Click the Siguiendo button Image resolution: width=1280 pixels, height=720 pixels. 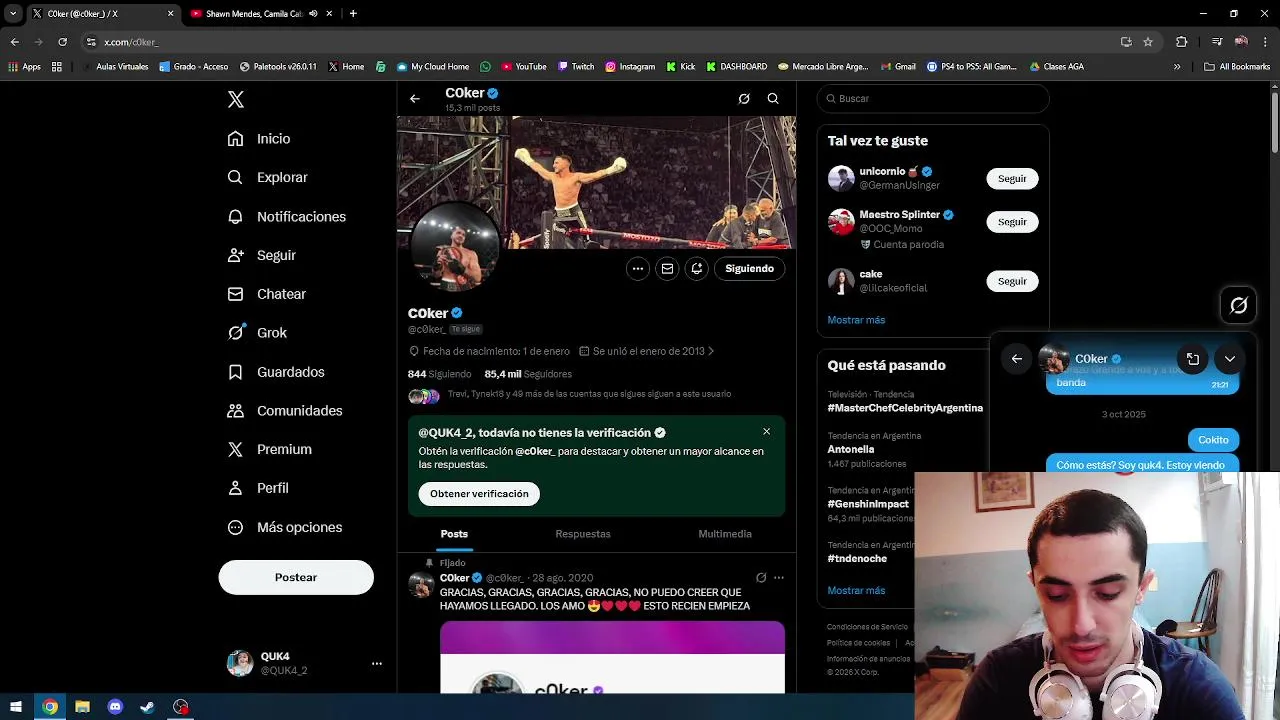[x=750, y=268]
